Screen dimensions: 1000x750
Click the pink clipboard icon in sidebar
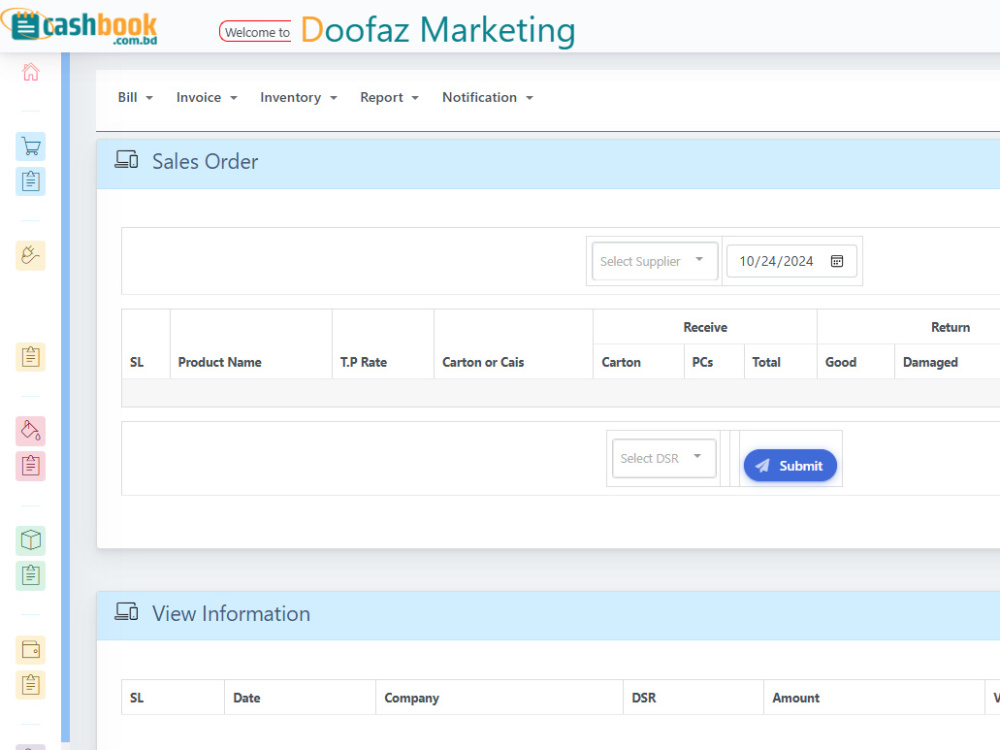click(31, 466)
